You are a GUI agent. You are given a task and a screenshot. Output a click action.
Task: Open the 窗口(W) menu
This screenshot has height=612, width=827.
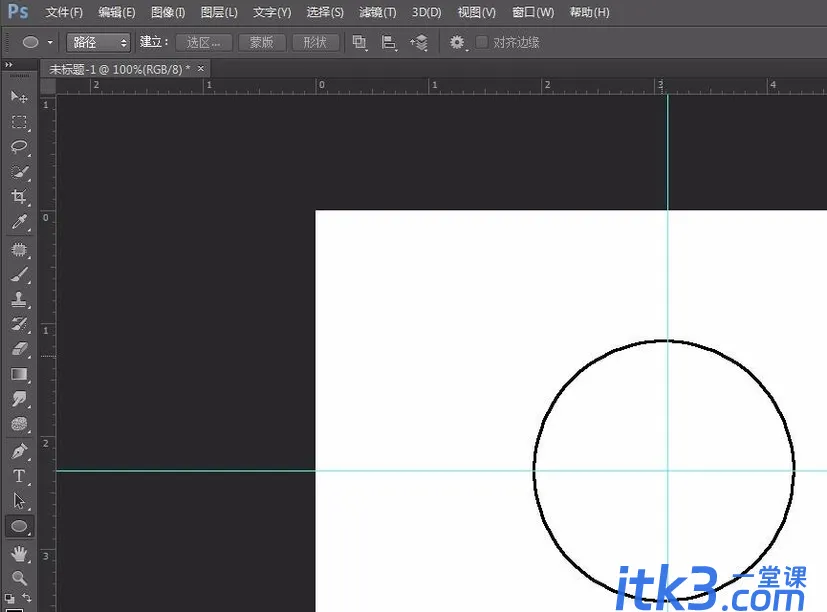coord(533,12)
